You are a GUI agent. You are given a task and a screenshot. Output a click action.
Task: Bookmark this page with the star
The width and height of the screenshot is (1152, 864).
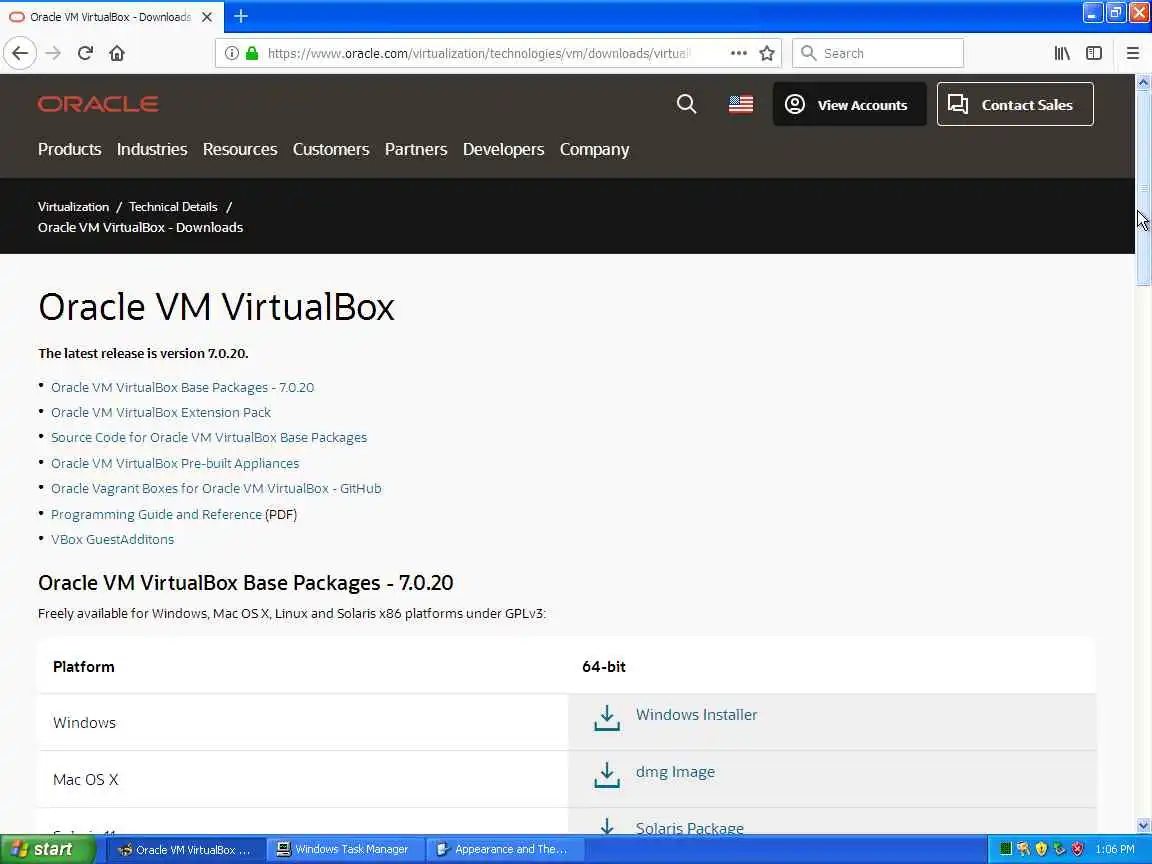click(767, 53)
